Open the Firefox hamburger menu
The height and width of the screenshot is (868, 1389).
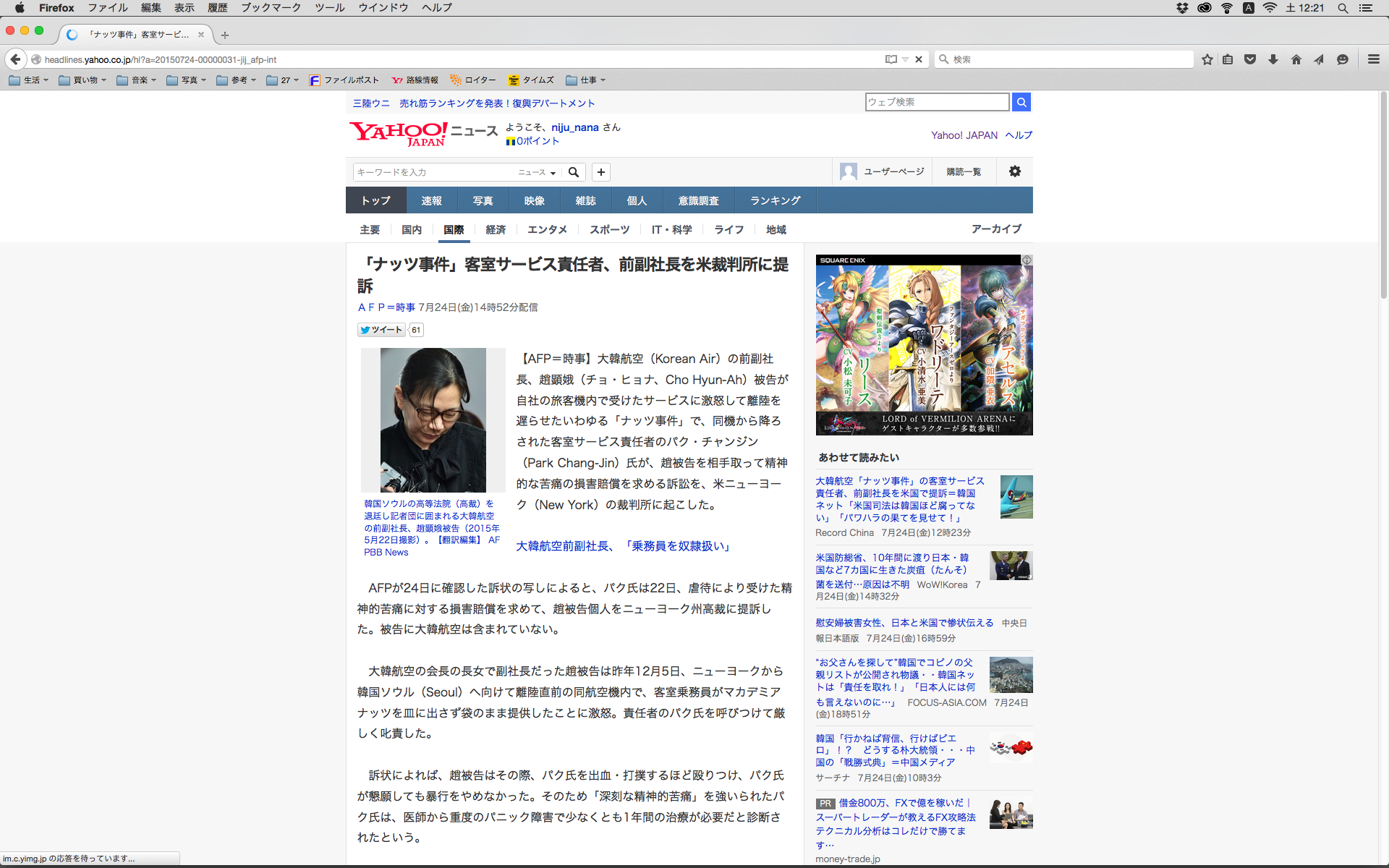[1373, 59]
